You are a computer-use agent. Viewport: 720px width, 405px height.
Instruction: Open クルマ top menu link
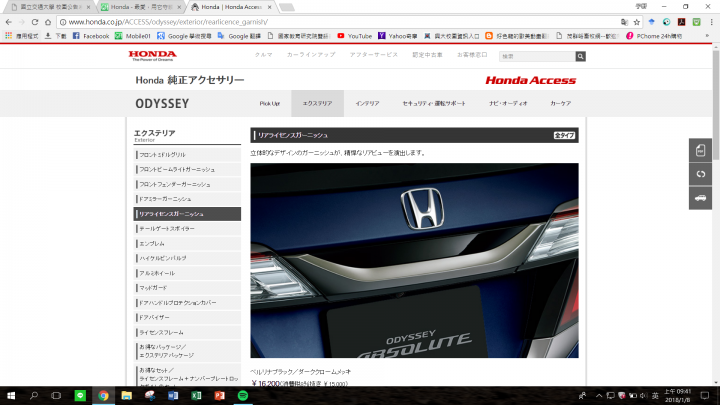[264, 55]
